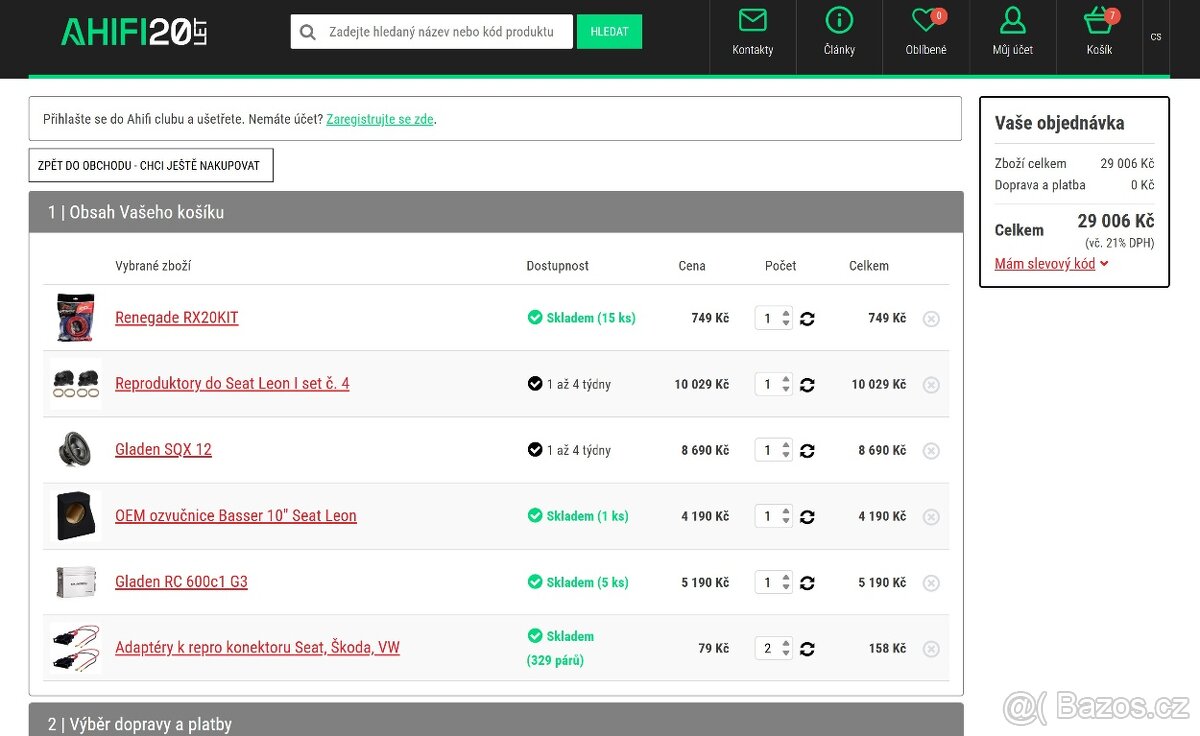Open the Oblíbené heart icon
1200x736 pixels.
[x=925, y=21]
